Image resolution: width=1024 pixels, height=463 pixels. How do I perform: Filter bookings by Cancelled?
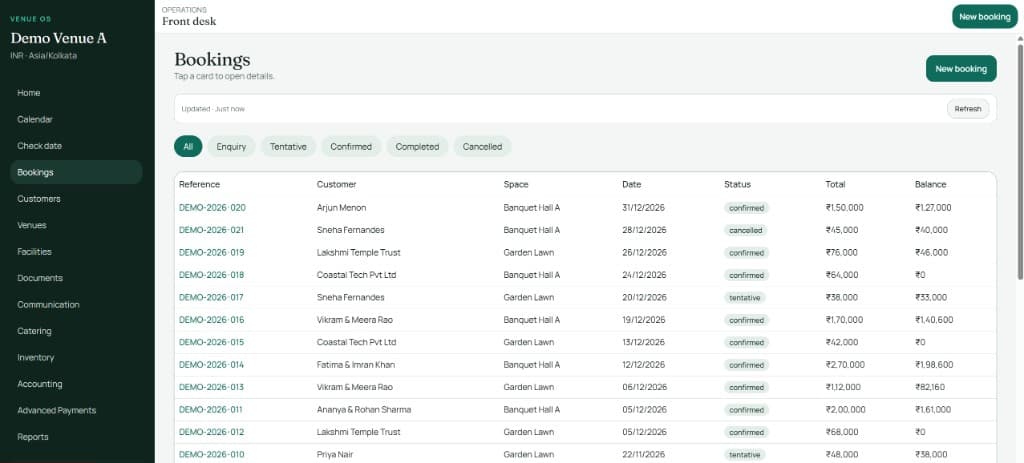pos(483,146)
